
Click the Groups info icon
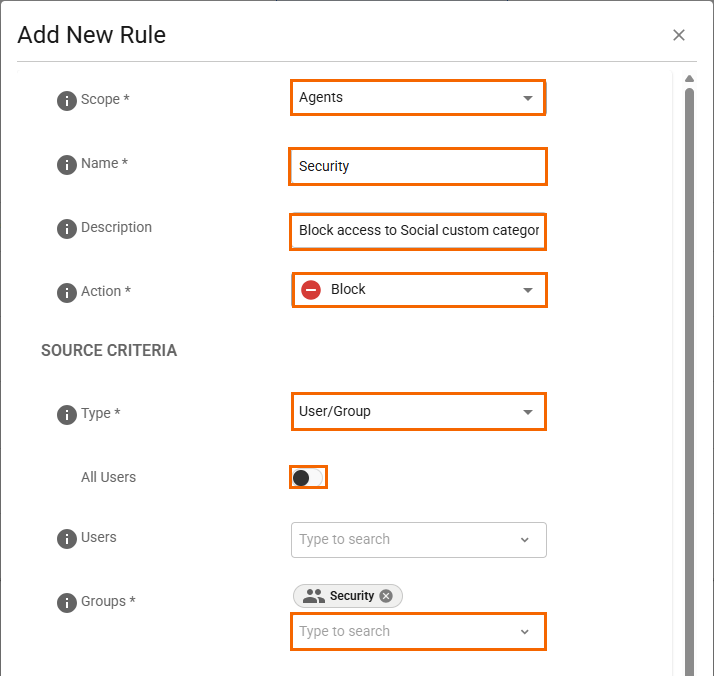coord(67,603)
